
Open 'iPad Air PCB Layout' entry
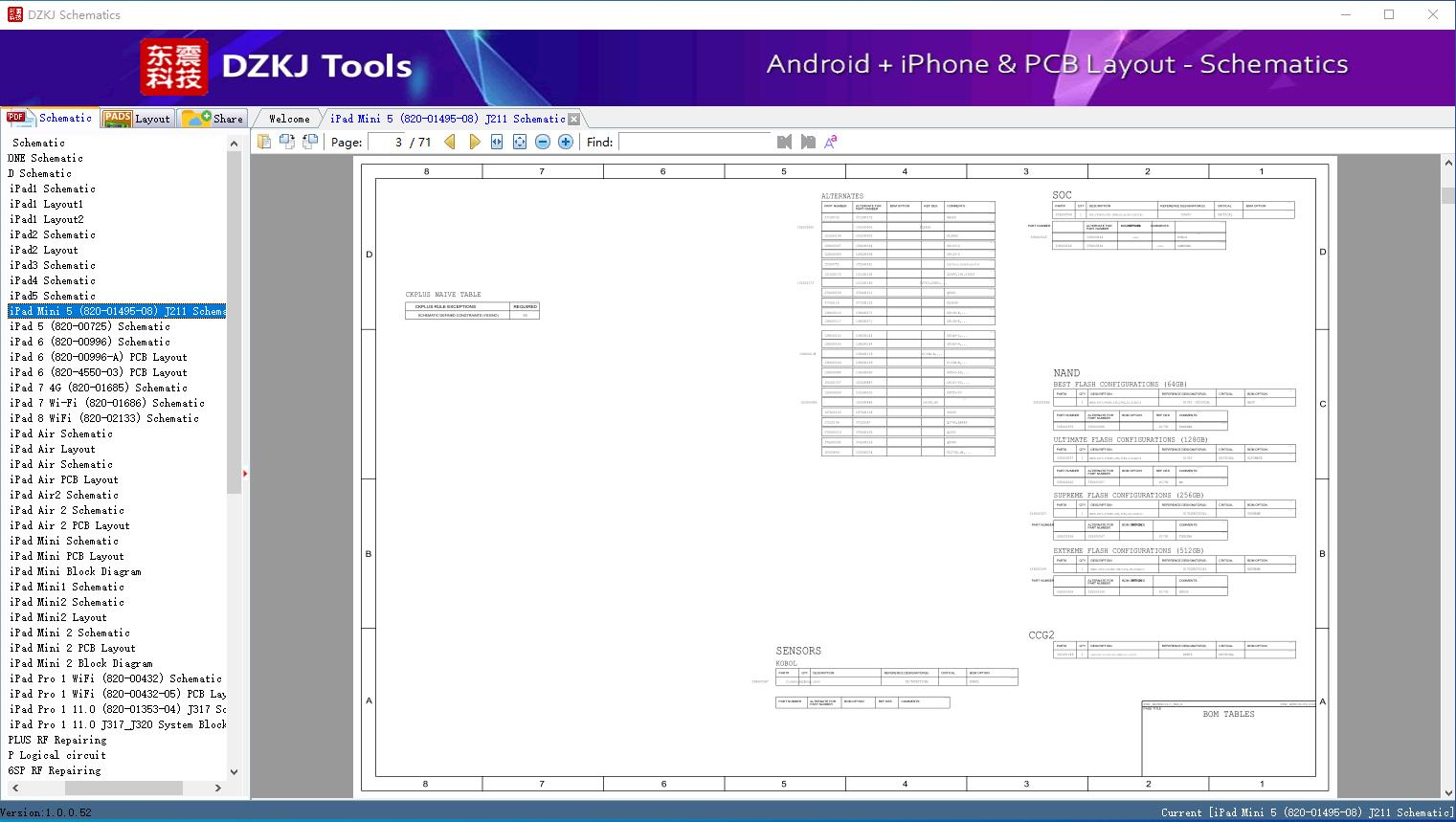[x=64, y=479]
